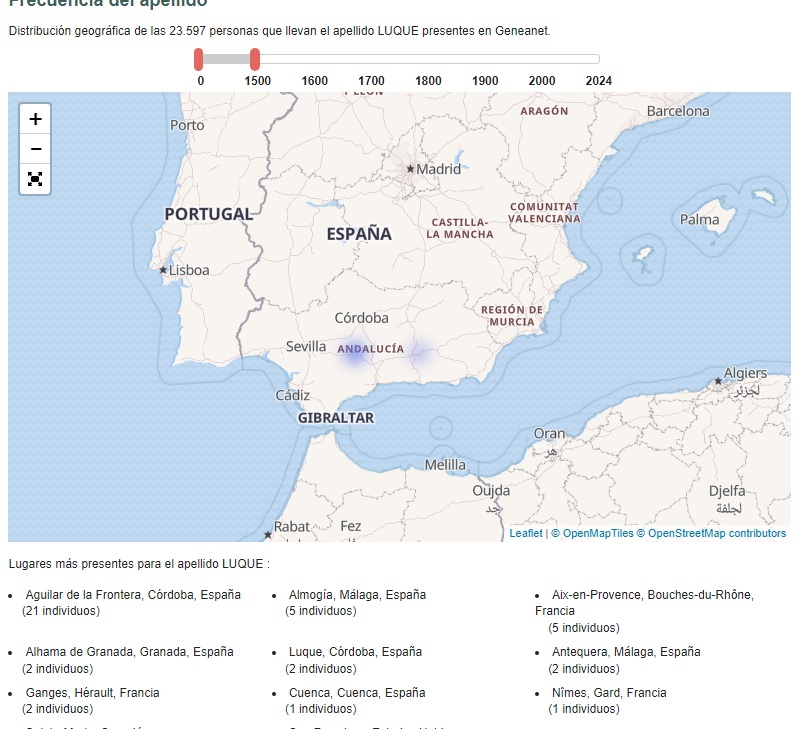Image resolution: width=795 pixels, height=729 pixels.
Task: Zoom out of the map
Action: click(x=35, y=149)
